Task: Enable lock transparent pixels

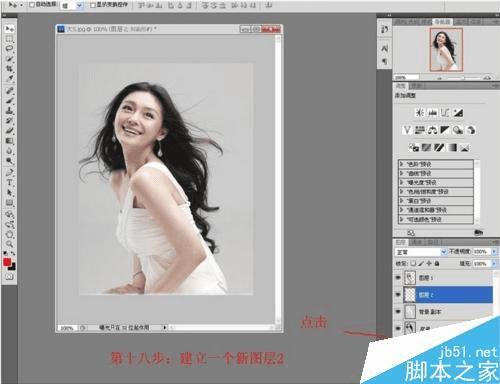Action: coord(413,264)
